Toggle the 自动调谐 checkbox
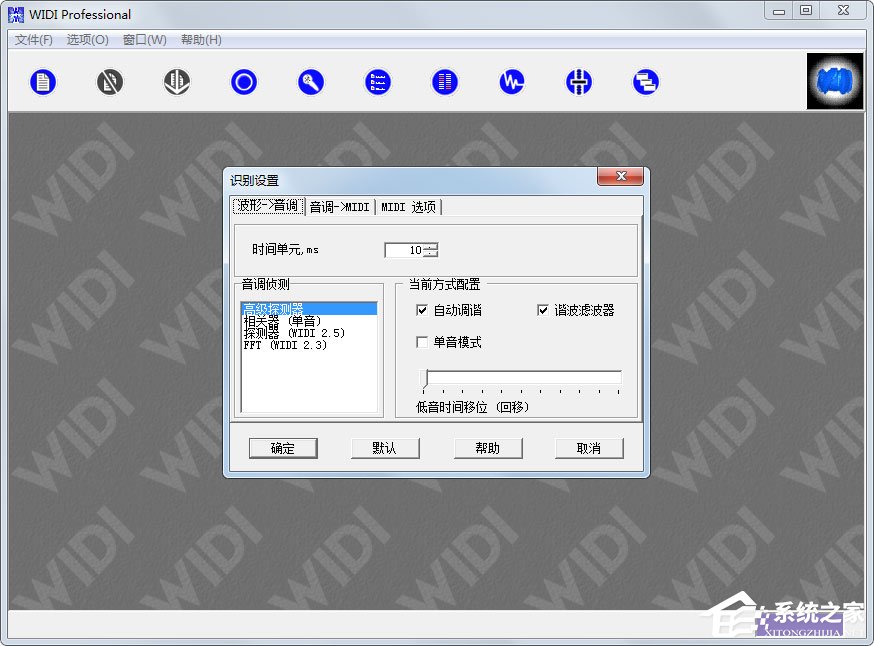 tap(422, 310)
